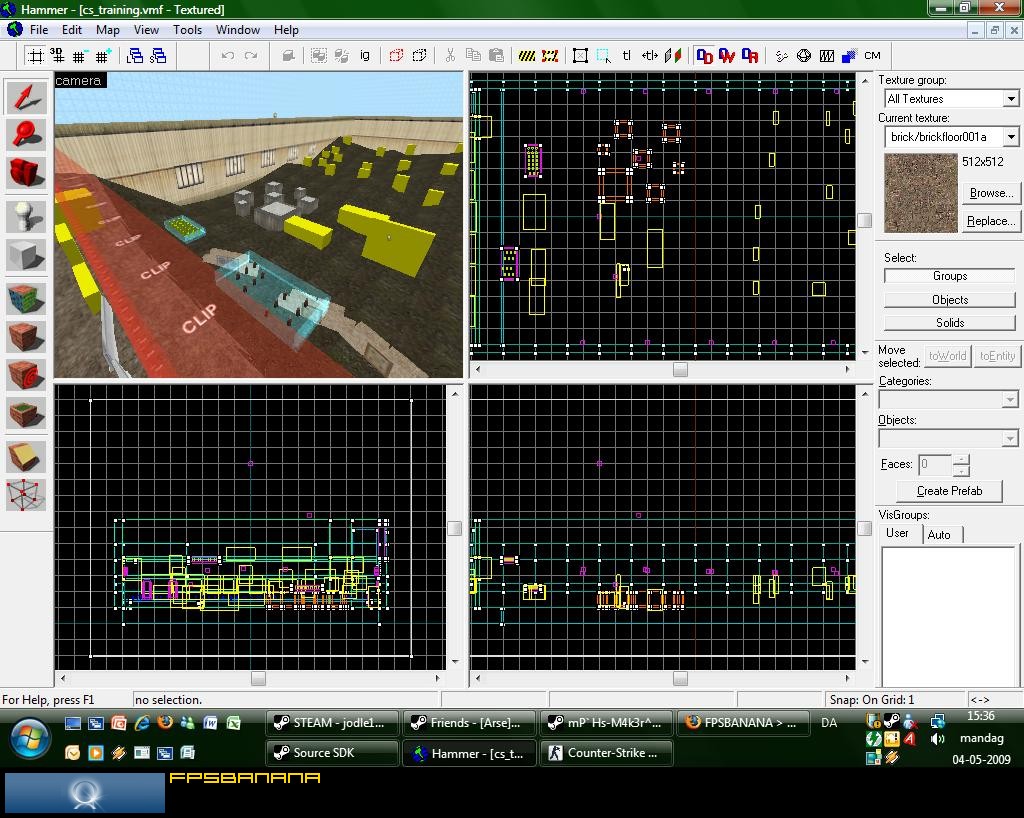
Task: Click the Load Window State icon
Action: pyautogui.click(x=135, y=56)
